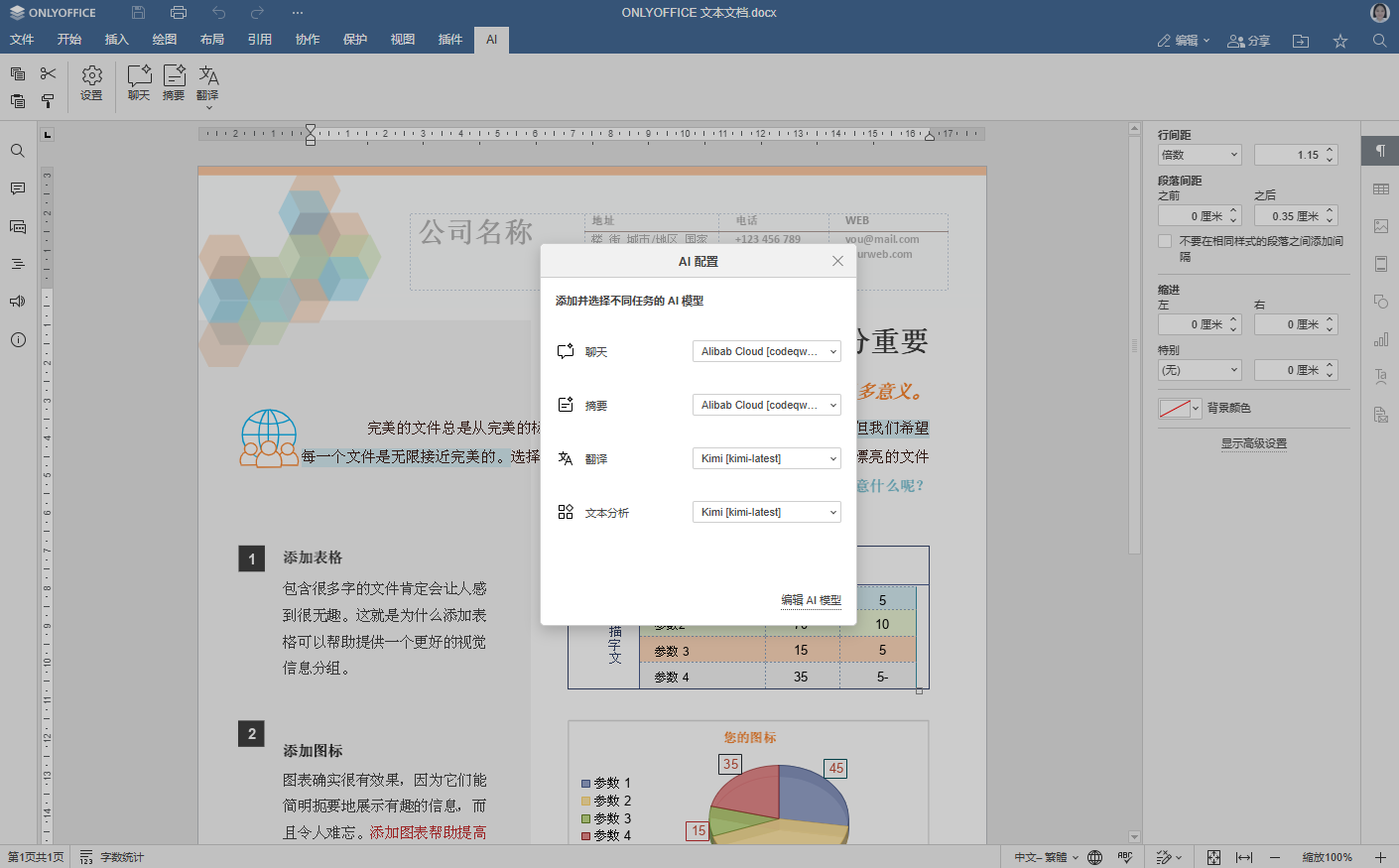Image resolution: width=1399 pixels, height=868 pixels.
Task: Switch to the 布局 tab
Action: click(212, 40)
